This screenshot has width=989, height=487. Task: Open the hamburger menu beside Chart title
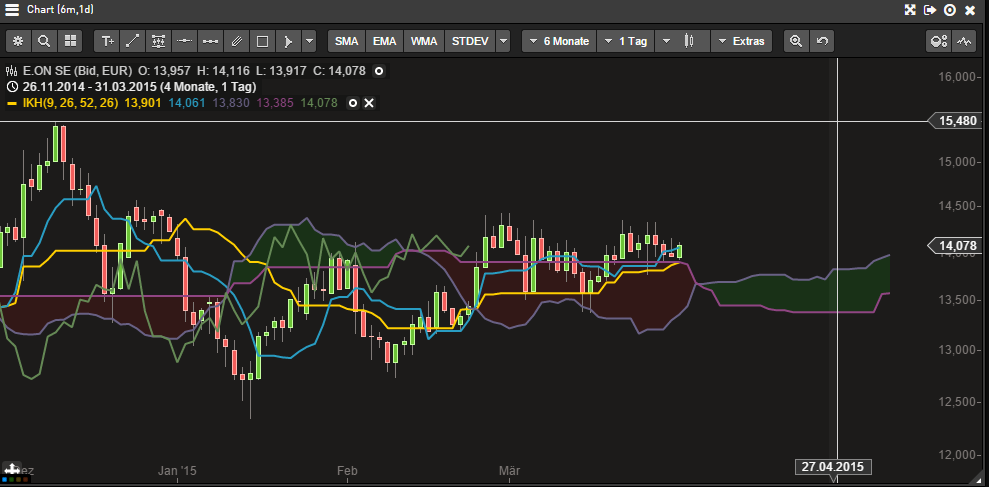pyautogui.click(x=12, y=9)
